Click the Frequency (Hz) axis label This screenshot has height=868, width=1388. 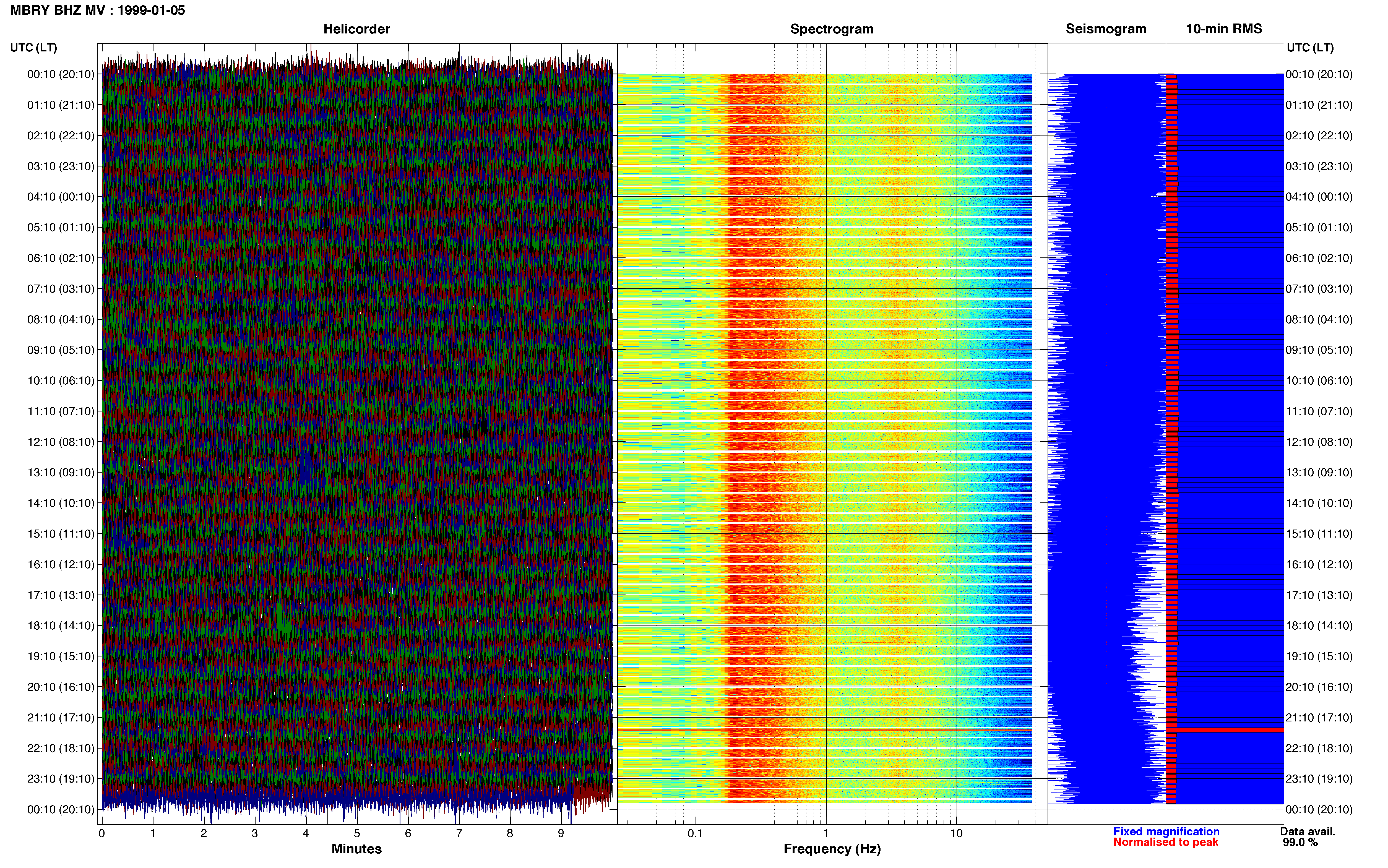click(x=832, y=849)
